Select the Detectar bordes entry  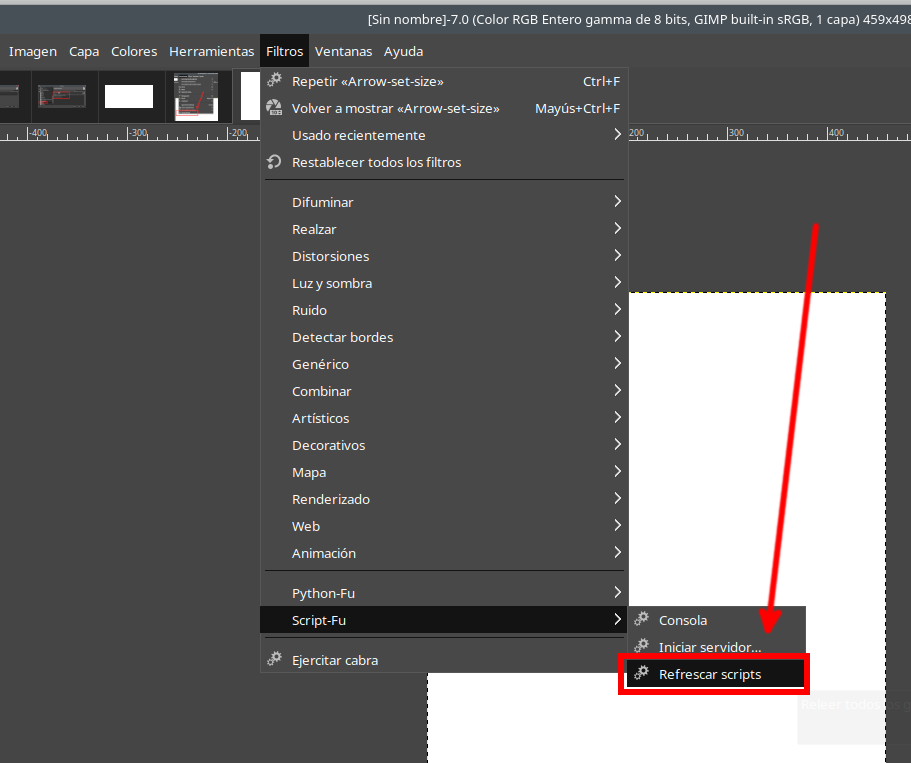click(342, 337)
